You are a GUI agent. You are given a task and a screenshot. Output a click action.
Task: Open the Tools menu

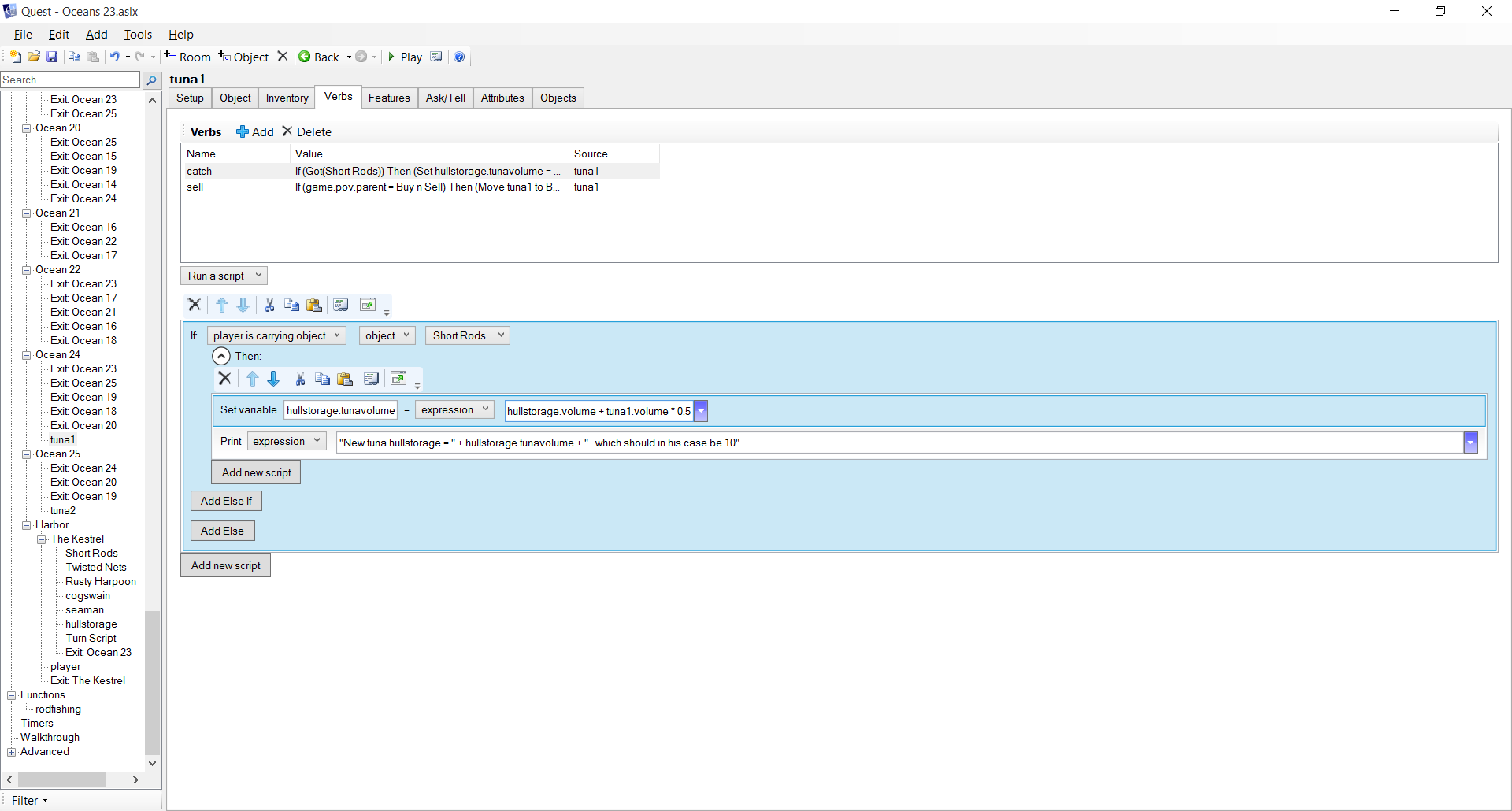coord(138,35)
